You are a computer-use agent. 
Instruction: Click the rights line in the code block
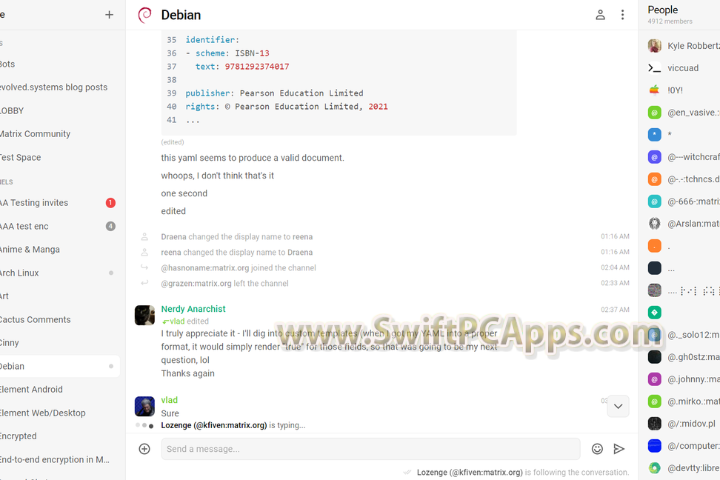point(287,107)
